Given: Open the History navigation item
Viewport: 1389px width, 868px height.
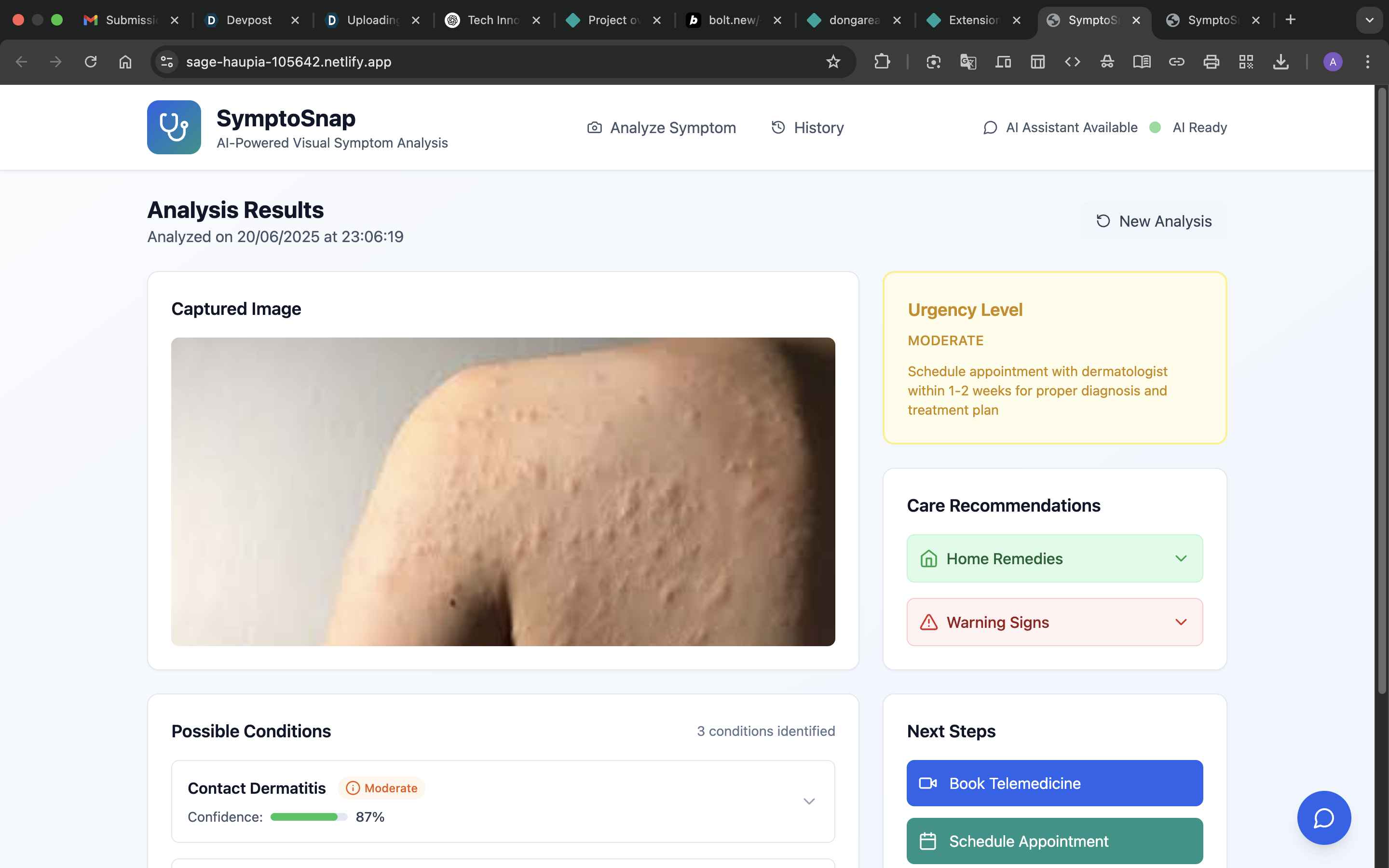Looking at the screenshot, I should (807, 127).
